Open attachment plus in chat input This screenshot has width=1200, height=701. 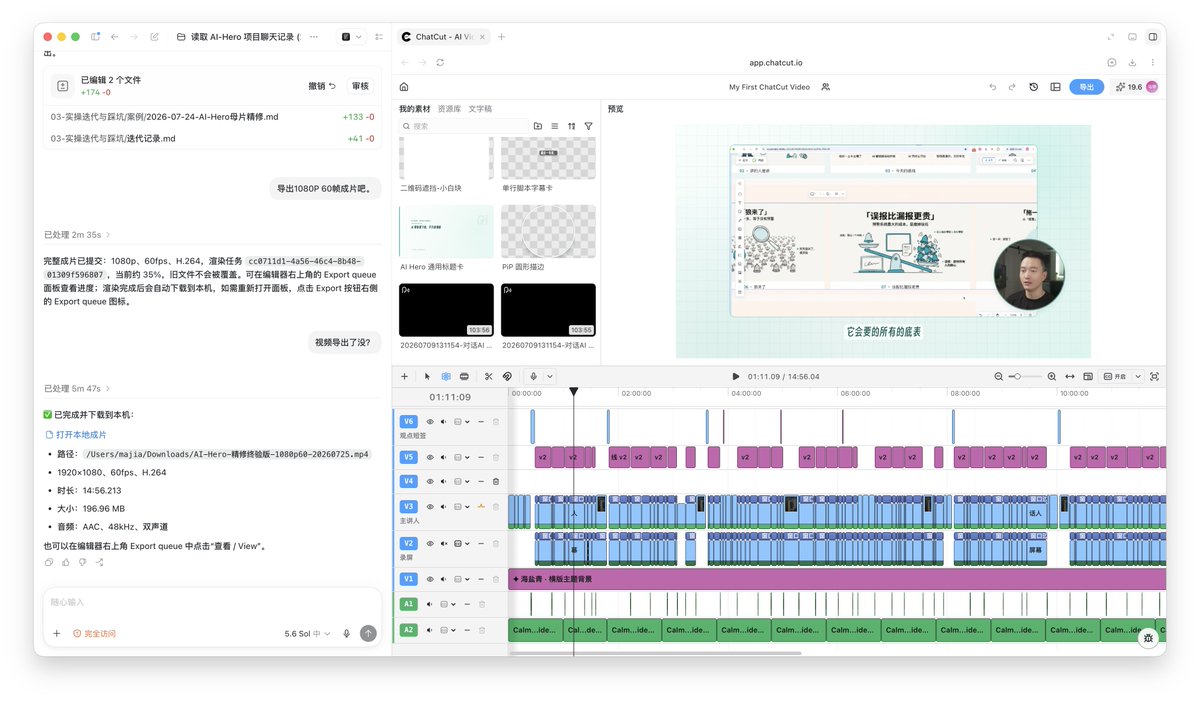point(56,633)
